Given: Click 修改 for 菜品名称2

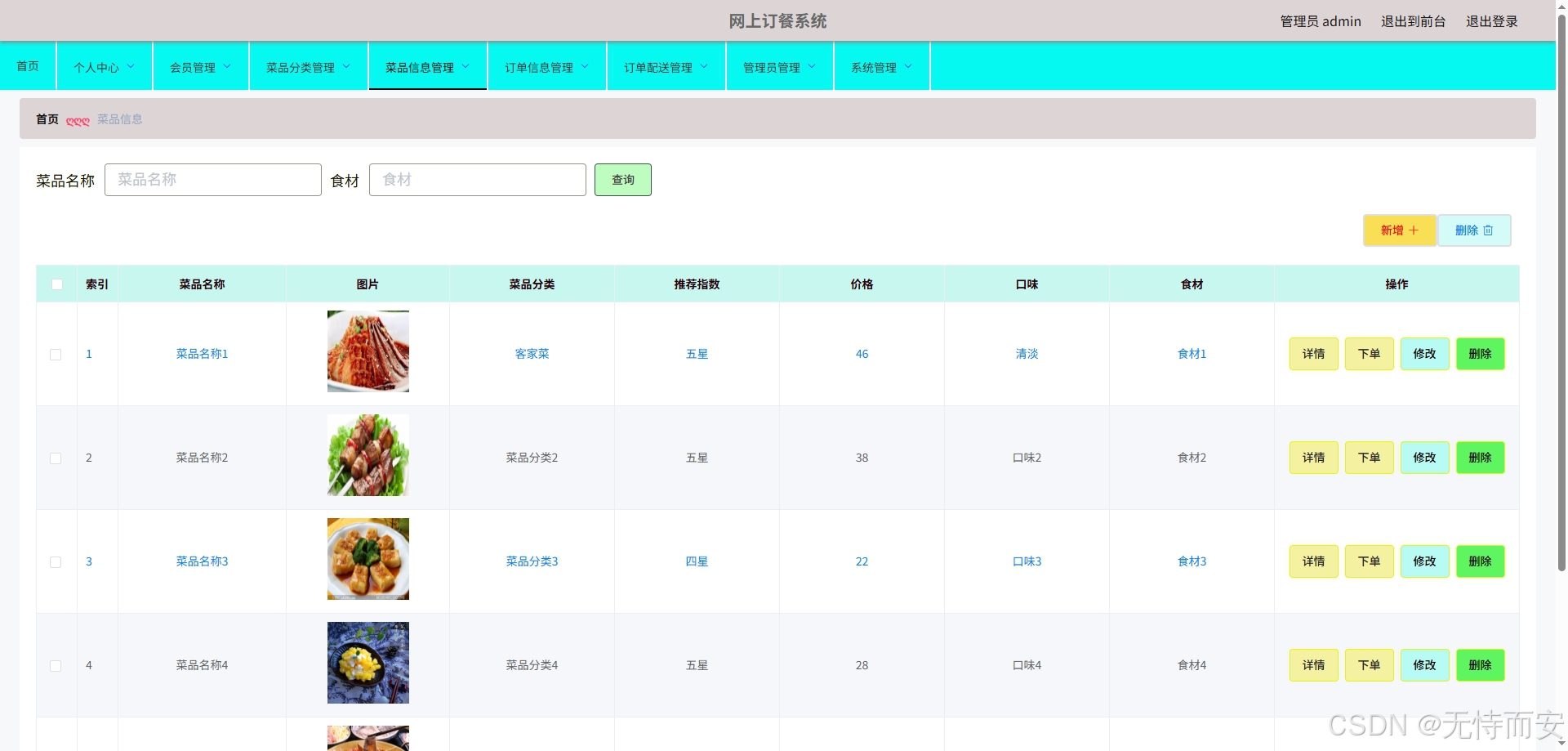Looking at the screenshot, I should click(x=1425, y=458).
